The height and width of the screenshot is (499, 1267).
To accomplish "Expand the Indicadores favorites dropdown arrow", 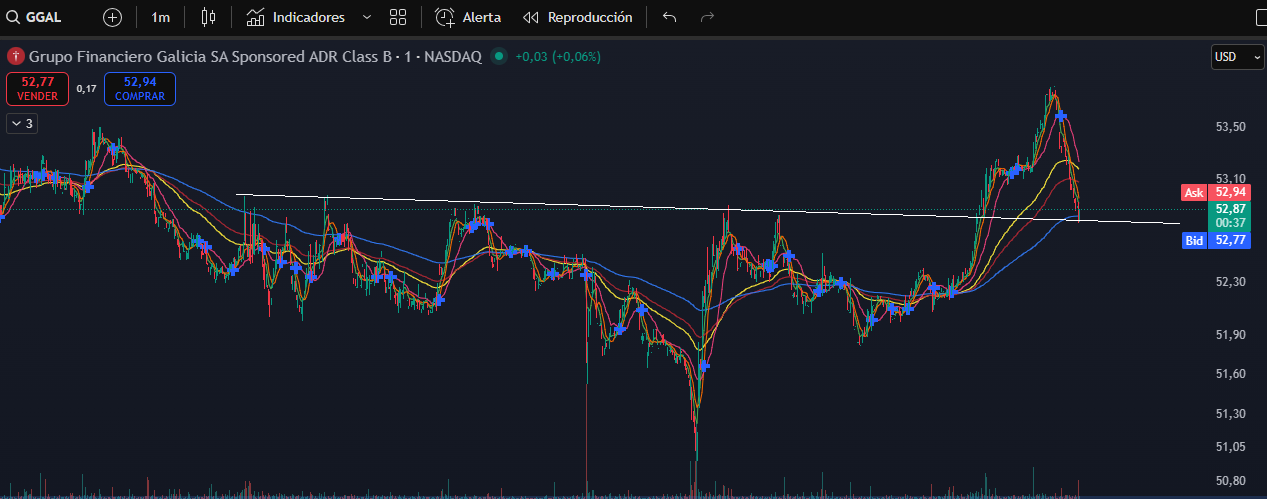I will pos(366,17).
